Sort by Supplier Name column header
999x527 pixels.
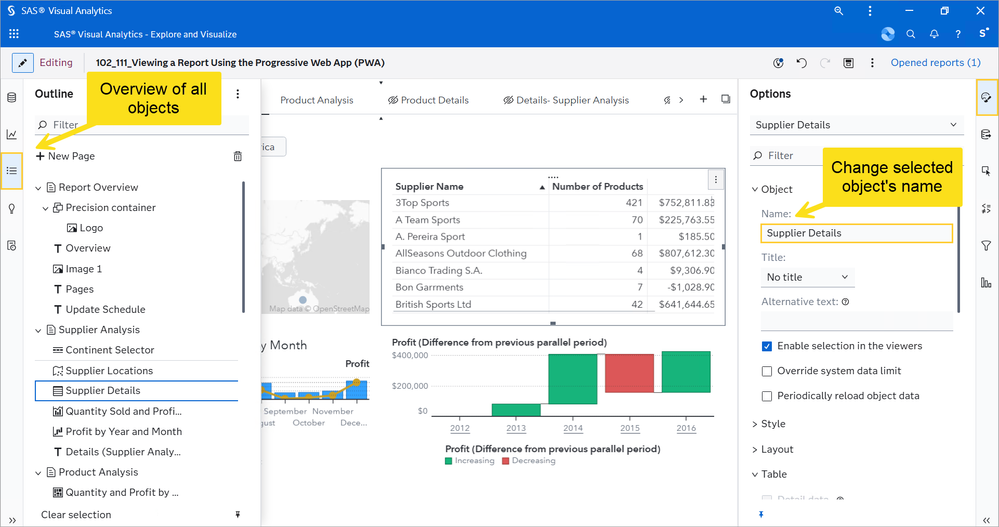click(x=429, y=186)
